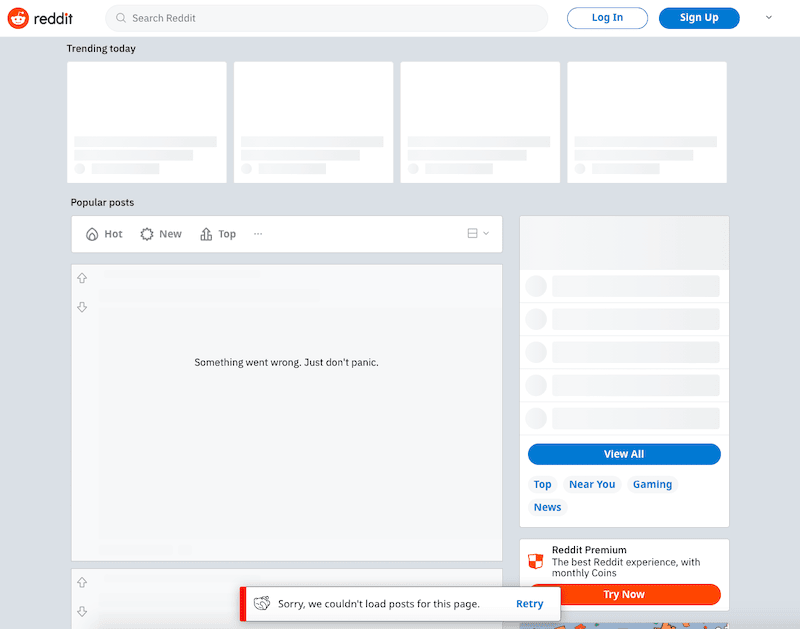800x629 pixels.
Task: Upvote the second post placeholder
Action: [x=82, y=582]
